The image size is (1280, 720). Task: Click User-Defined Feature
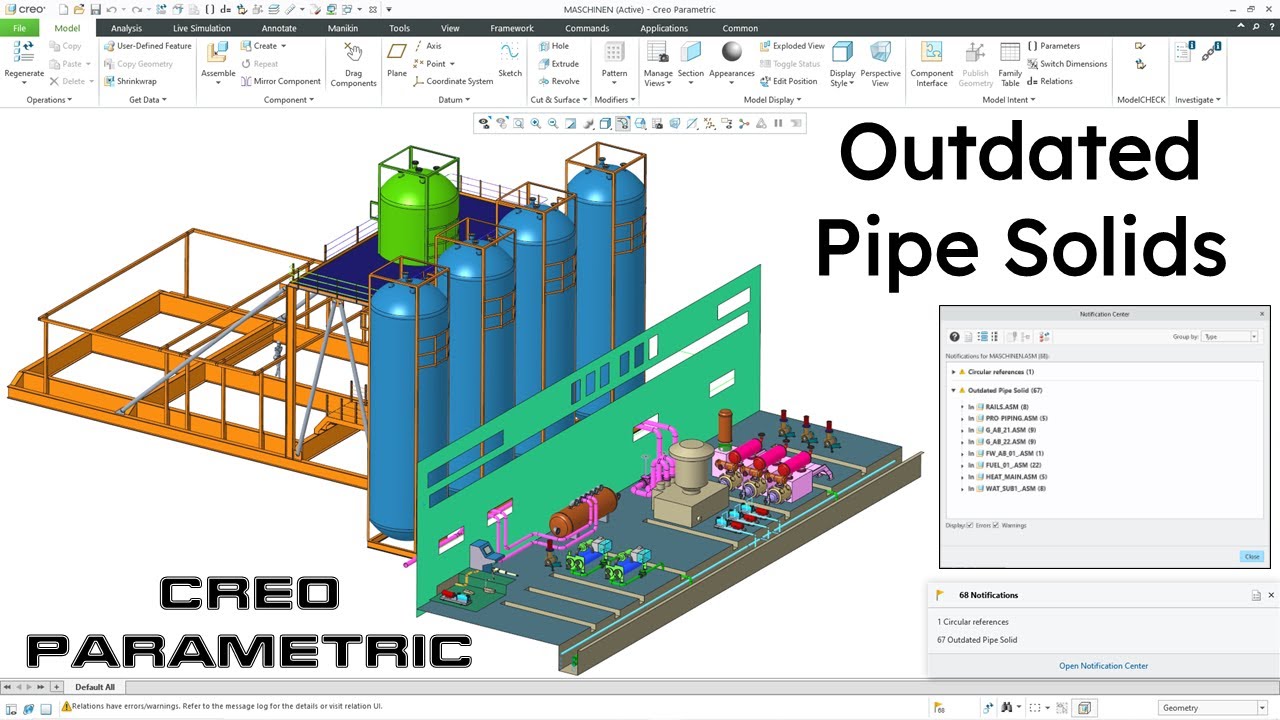[x=148, y=46]
